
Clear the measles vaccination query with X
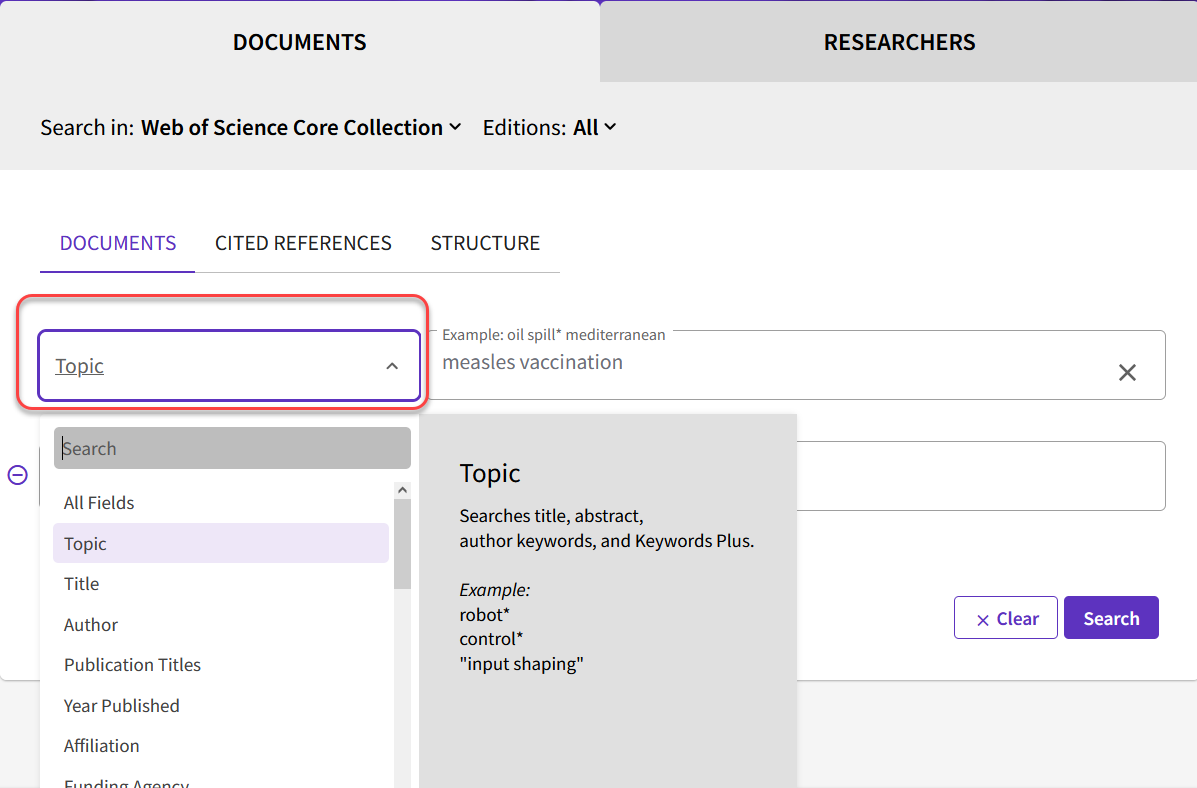coord(1127,373)
